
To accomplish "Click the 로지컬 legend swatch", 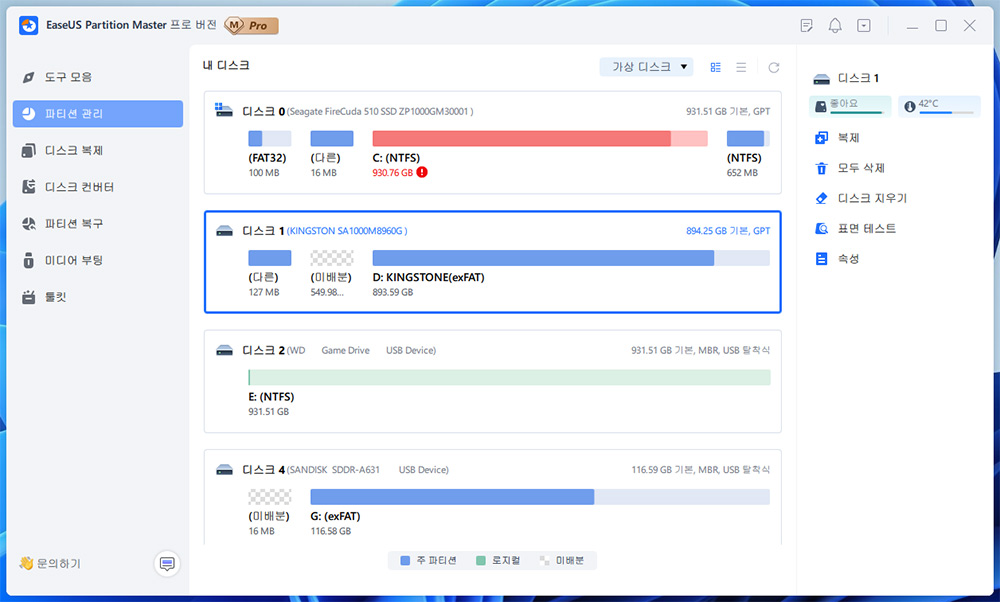I will [x=481, y=561].
